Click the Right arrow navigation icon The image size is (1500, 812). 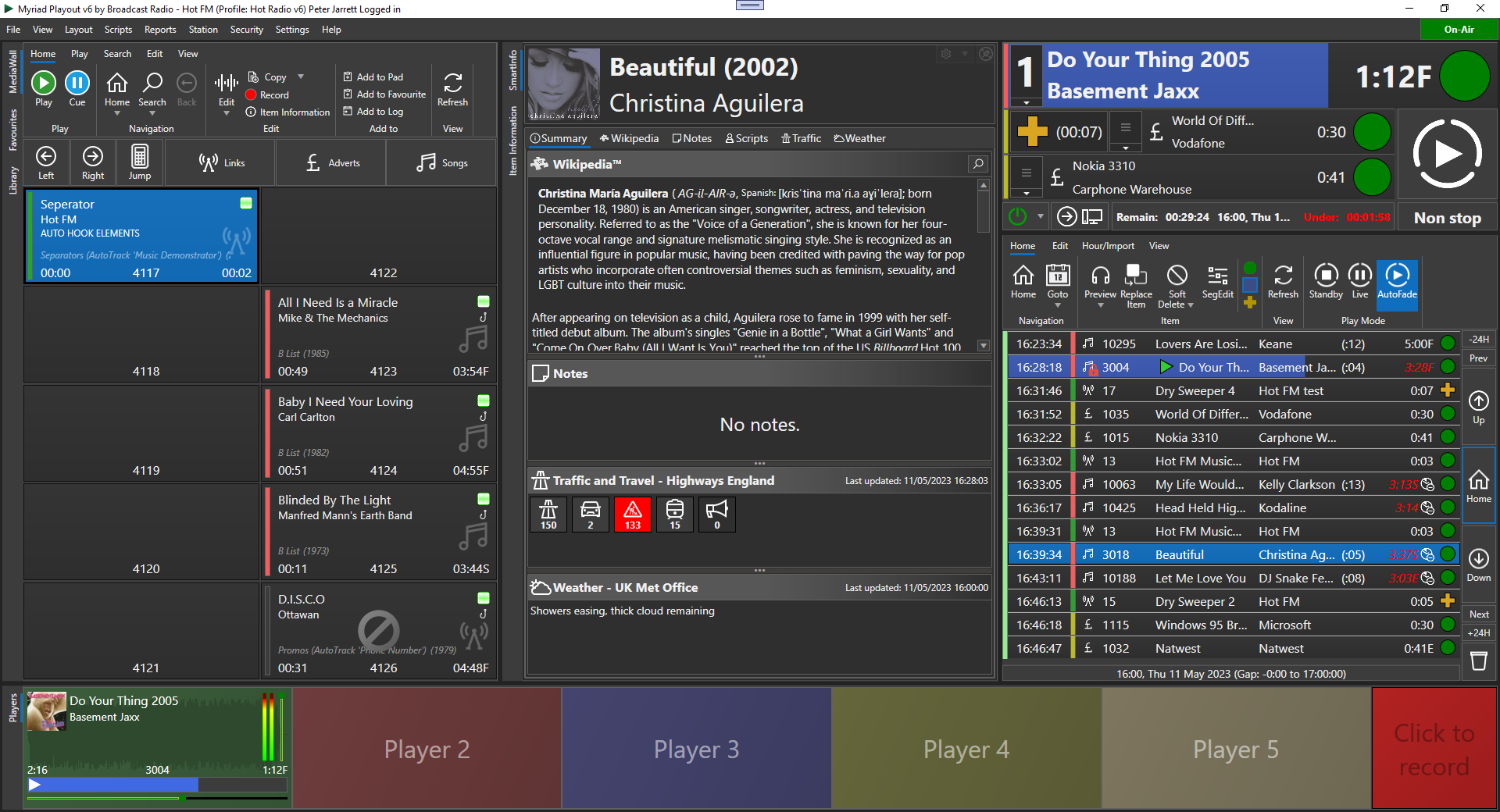click(x=92, y=156)
